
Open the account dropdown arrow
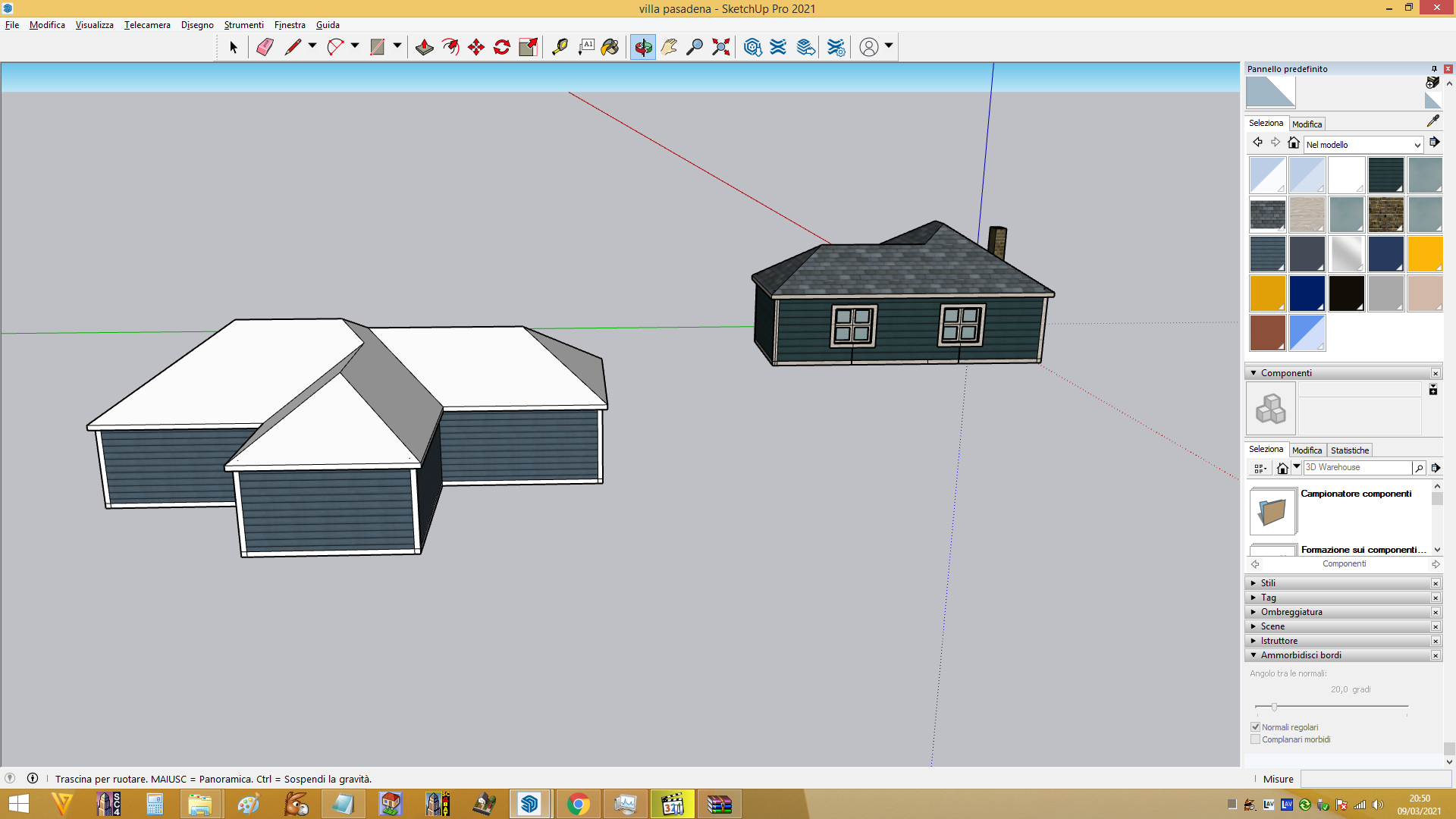click(x=889, y=46)
